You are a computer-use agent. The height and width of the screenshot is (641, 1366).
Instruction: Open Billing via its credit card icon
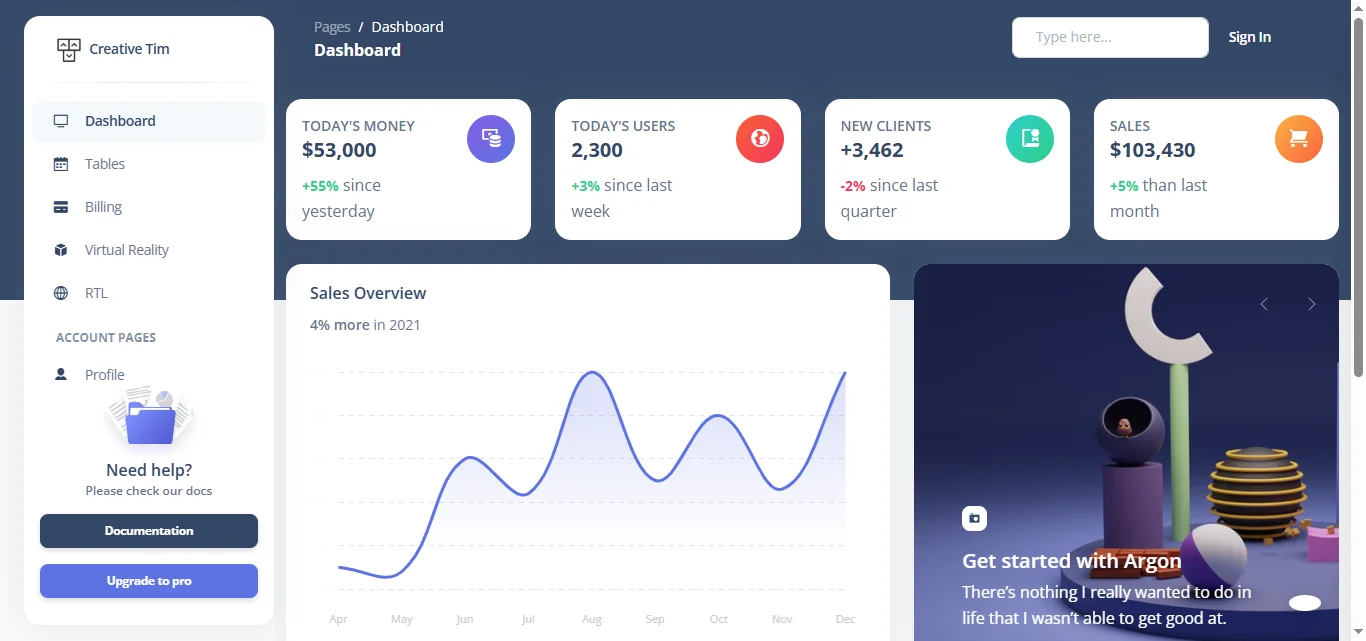tap(60, 206)
